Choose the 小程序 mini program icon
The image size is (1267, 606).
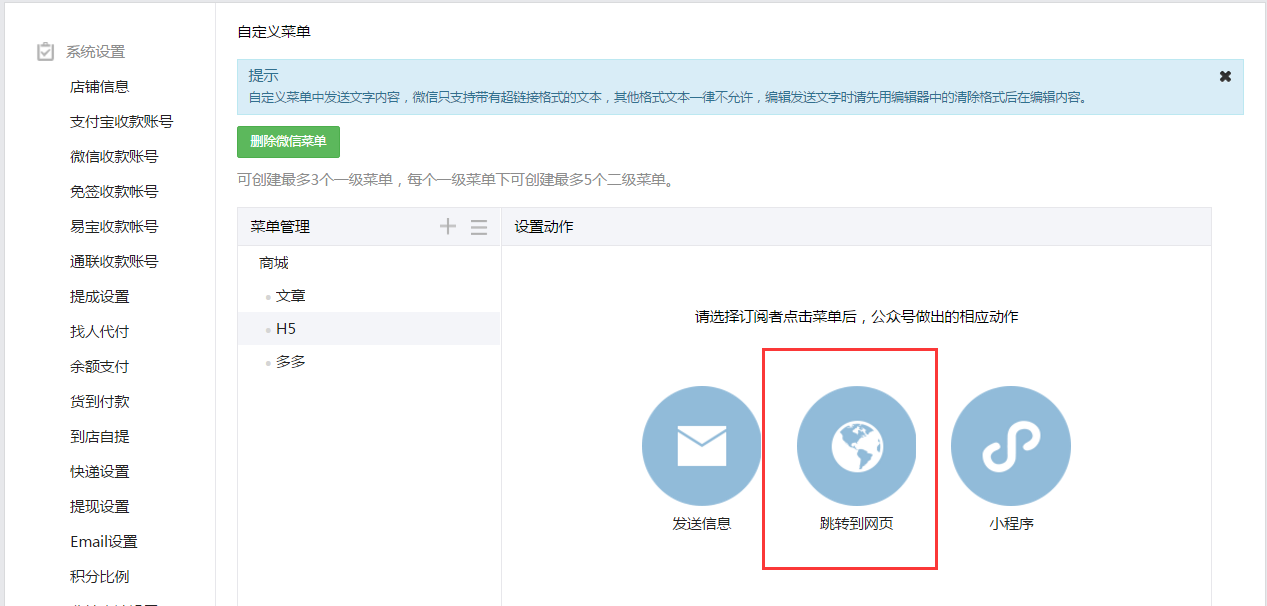(x=1010, y=445)
